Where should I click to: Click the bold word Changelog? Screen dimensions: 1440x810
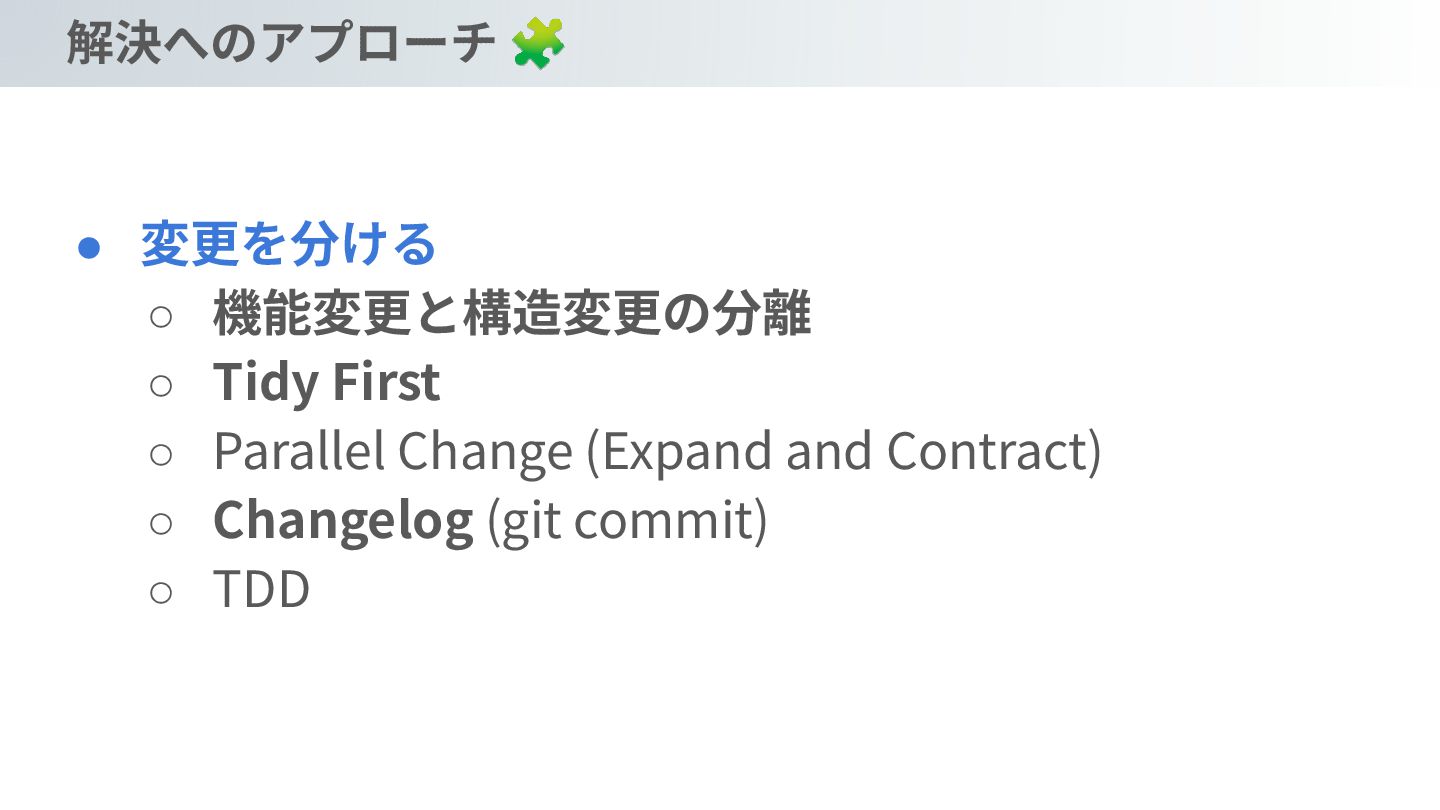click(x=342, y=521)
